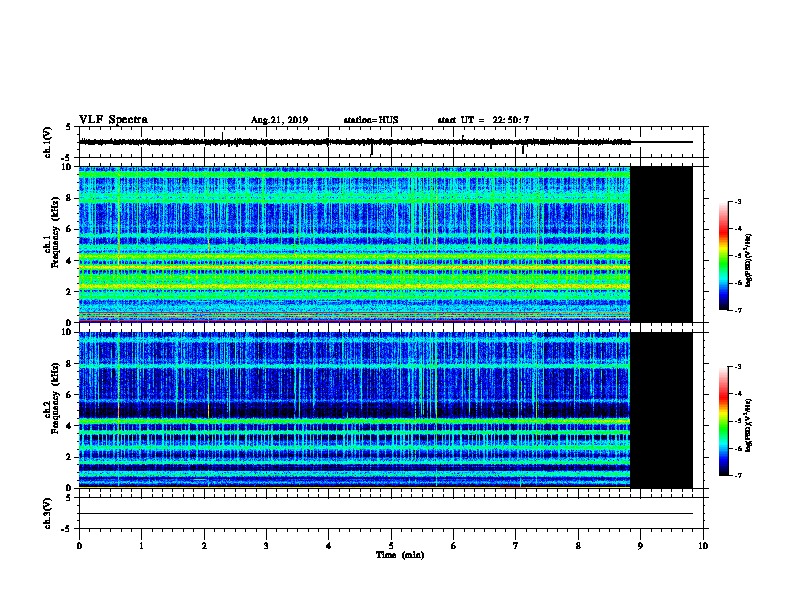This screenshot has height=612, width=792.
Task: Select the date label "Aug.21, 2019"
Action: coord(279,120)
